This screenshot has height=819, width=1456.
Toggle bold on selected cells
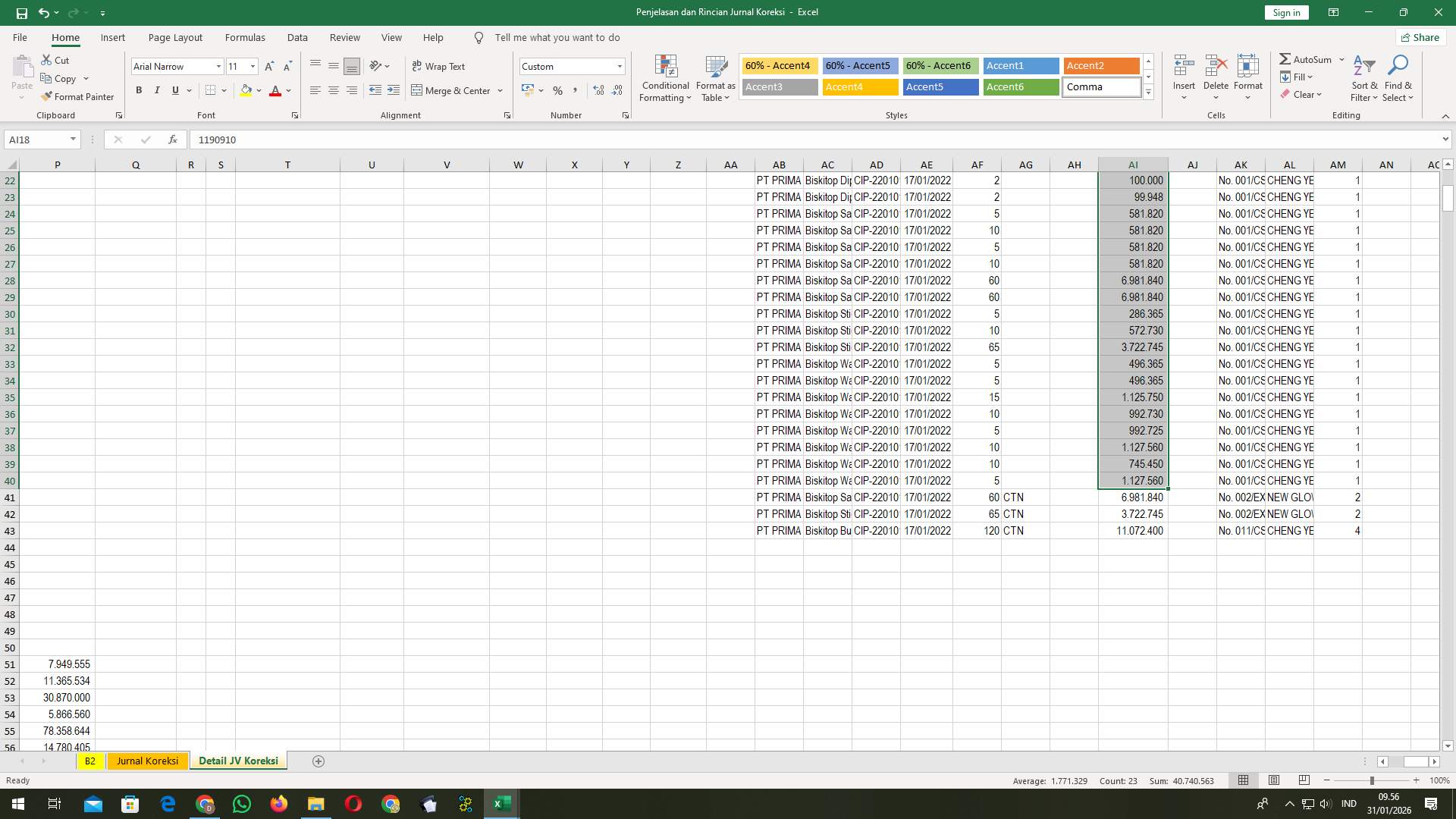[x=139, y=90]
